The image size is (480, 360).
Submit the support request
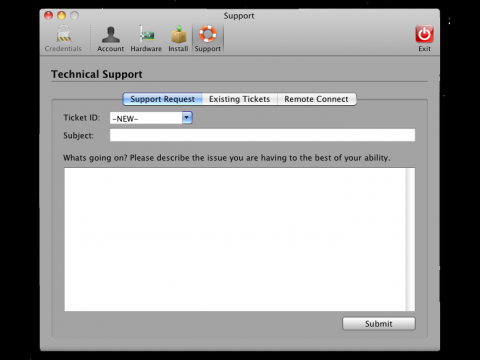(x=379, y=324)
